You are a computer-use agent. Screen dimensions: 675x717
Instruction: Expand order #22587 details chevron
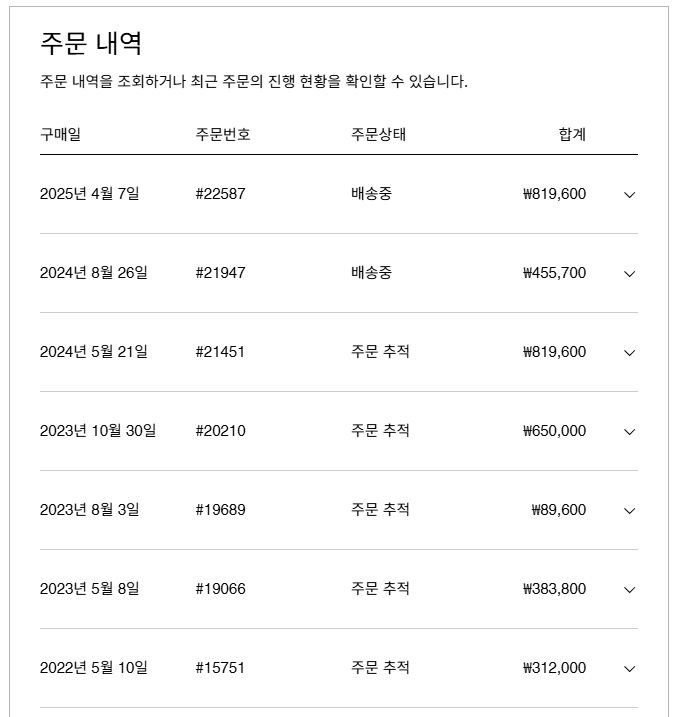pos(629,195)
